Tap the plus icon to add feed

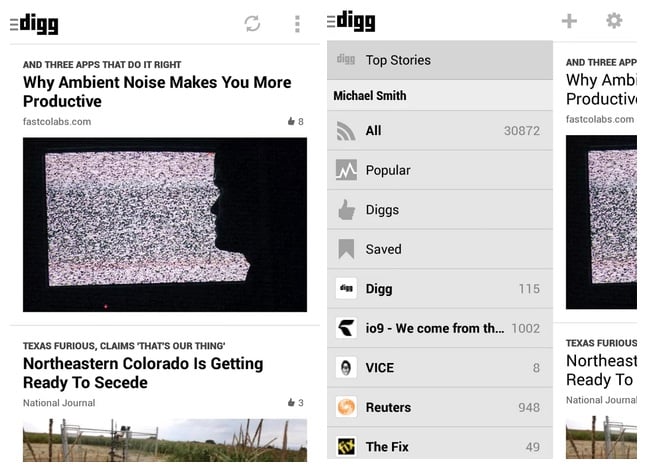pyautogui.click(x=569, y=21)
